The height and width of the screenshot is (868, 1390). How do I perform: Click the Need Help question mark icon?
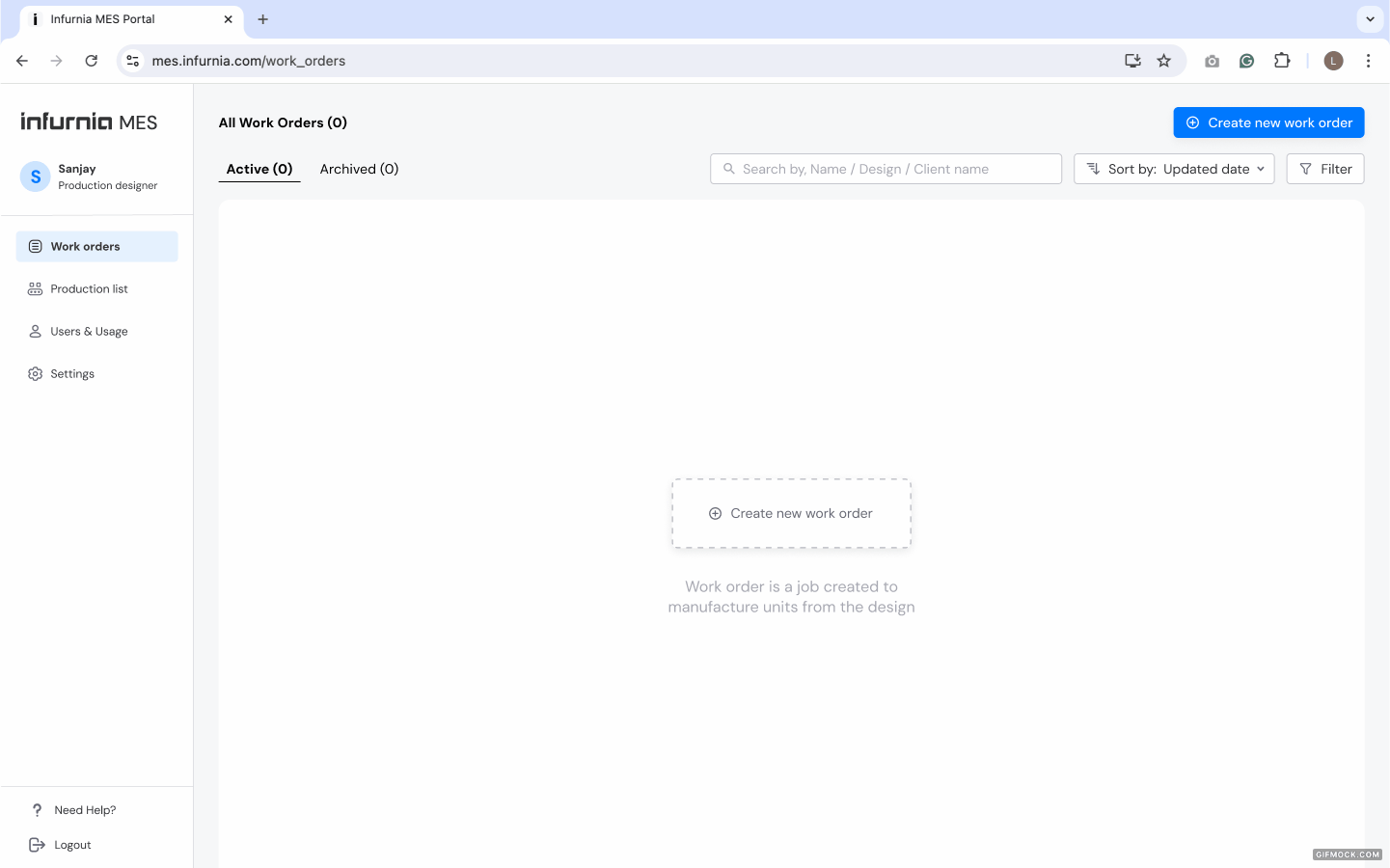pos(37,810)
